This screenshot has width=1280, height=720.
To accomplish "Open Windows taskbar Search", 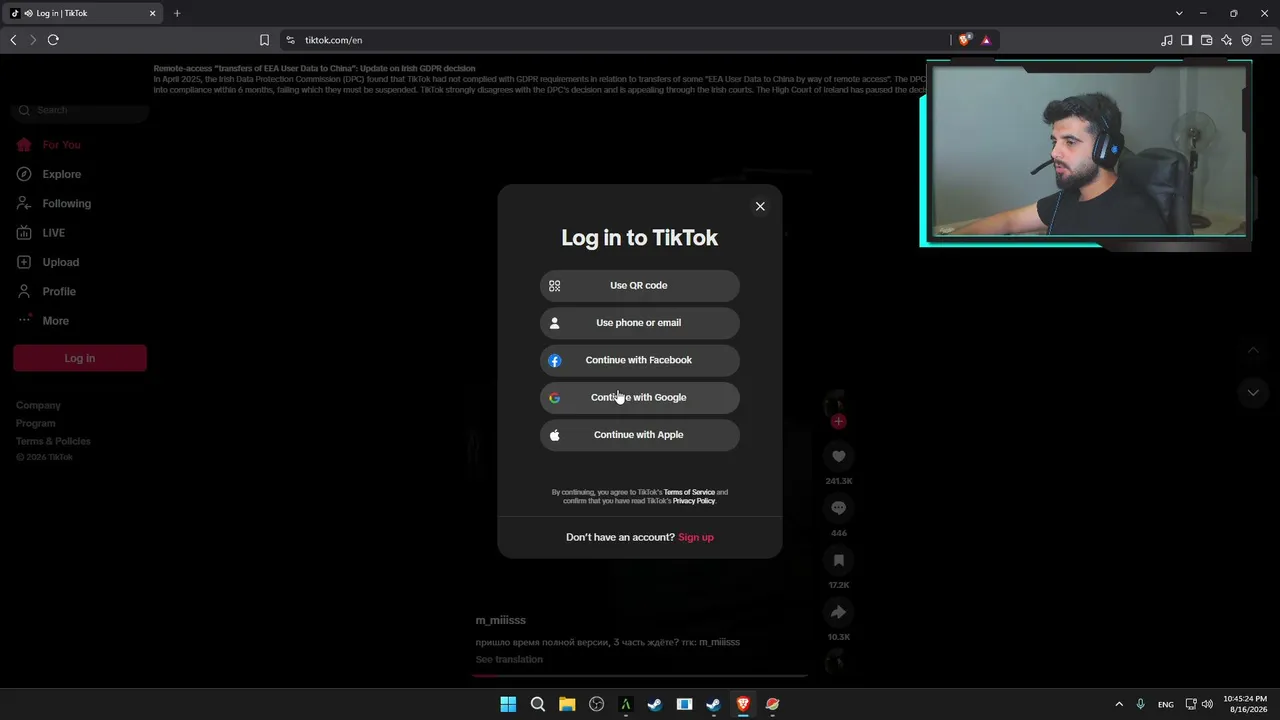I will pos(538,704).
